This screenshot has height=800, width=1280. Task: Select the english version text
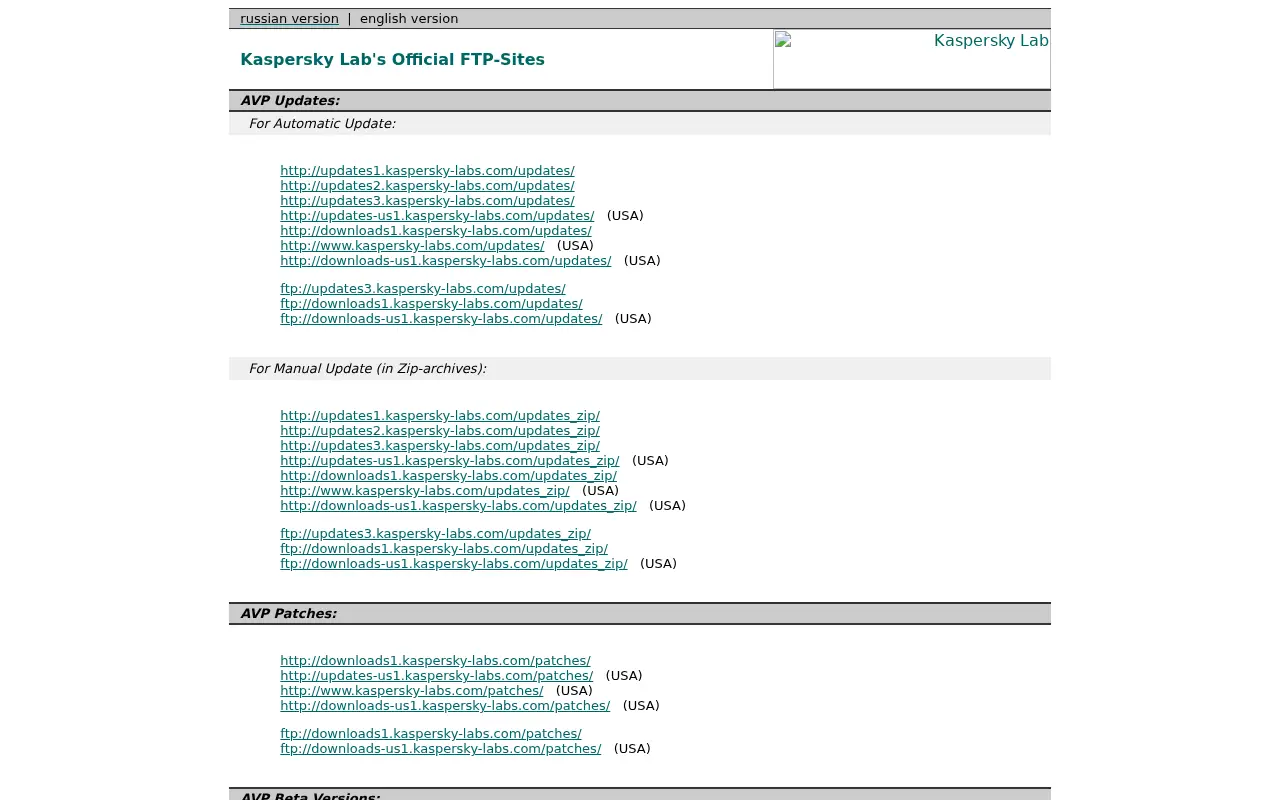pyautogui.click(x=409, y=18)
